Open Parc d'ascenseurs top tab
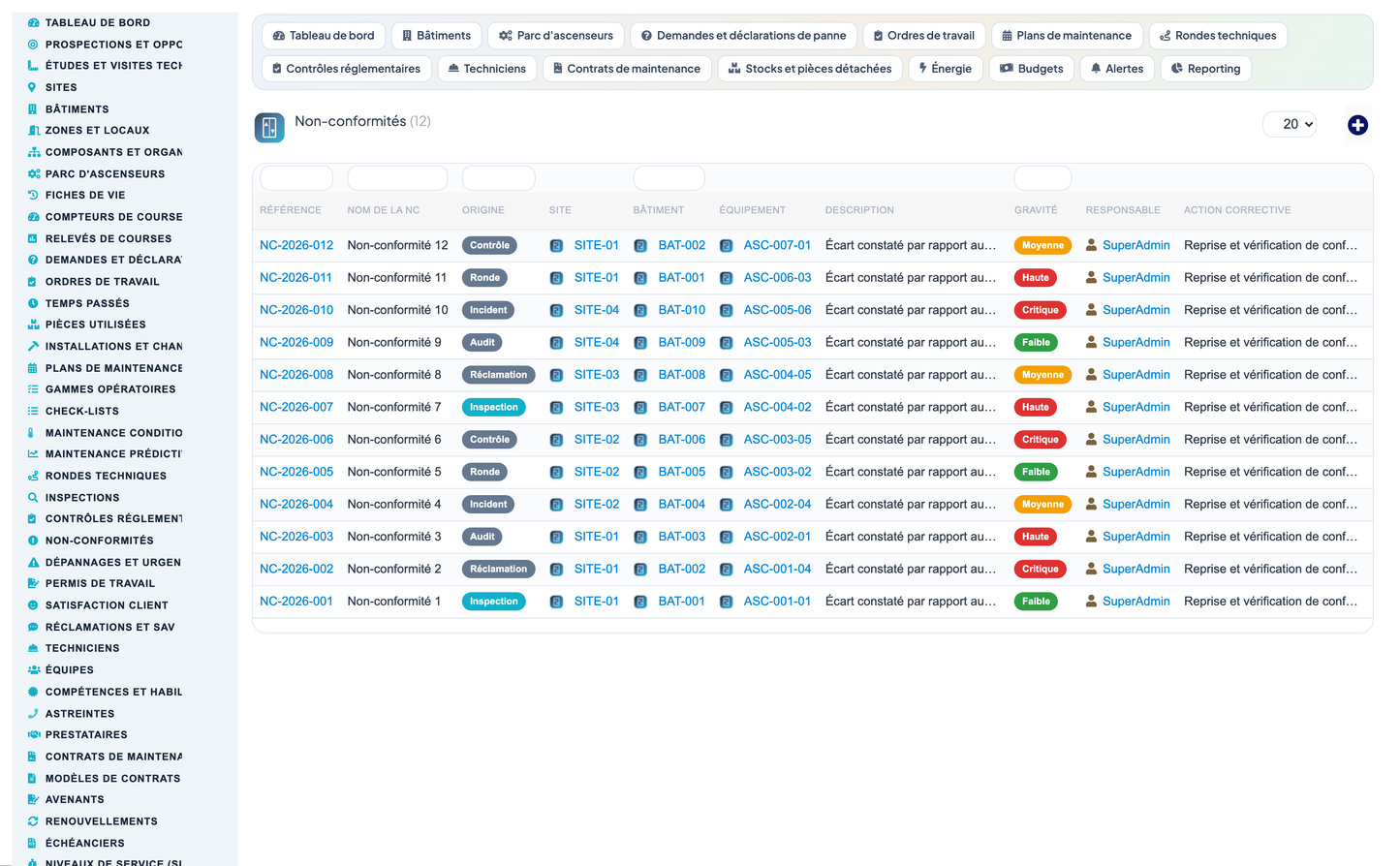 (556, 36)
